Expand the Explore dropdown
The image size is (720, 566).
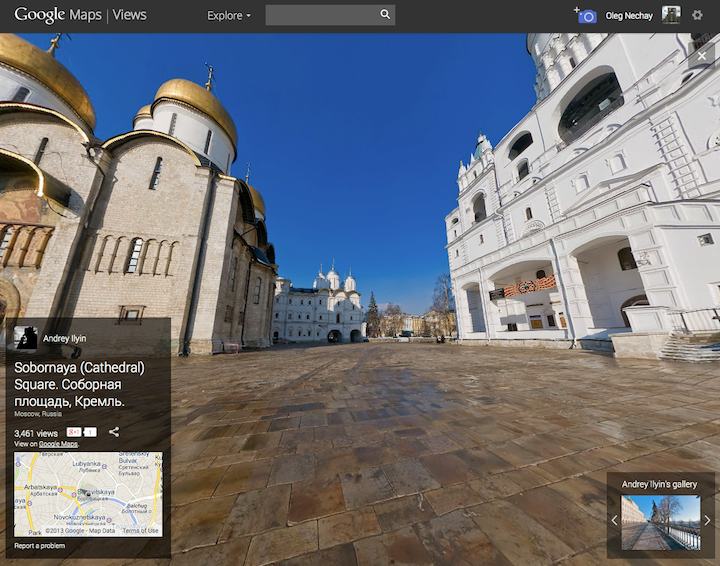click(229, 15)
